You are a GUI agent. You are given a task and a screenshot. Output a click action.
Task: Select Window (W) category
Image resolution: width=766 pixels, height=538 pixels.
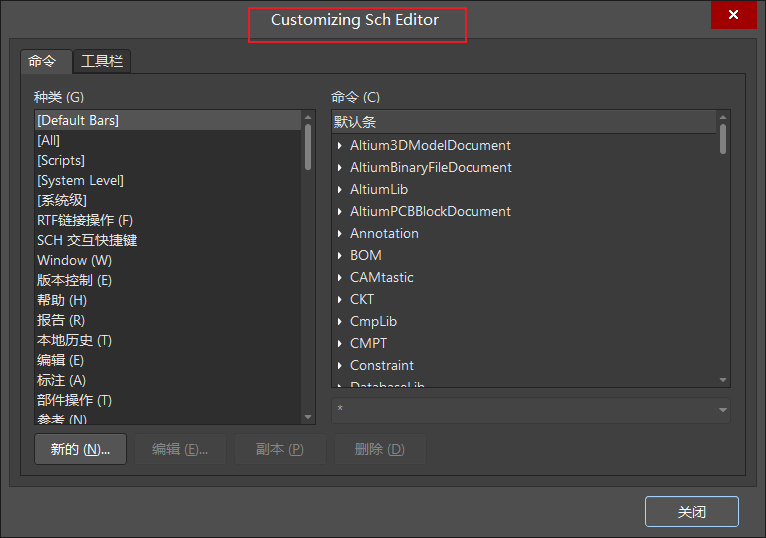coord(169,260)
